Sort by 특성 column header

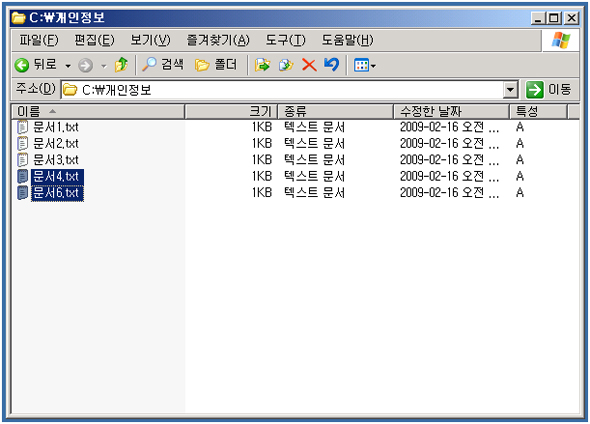point(538,111)
